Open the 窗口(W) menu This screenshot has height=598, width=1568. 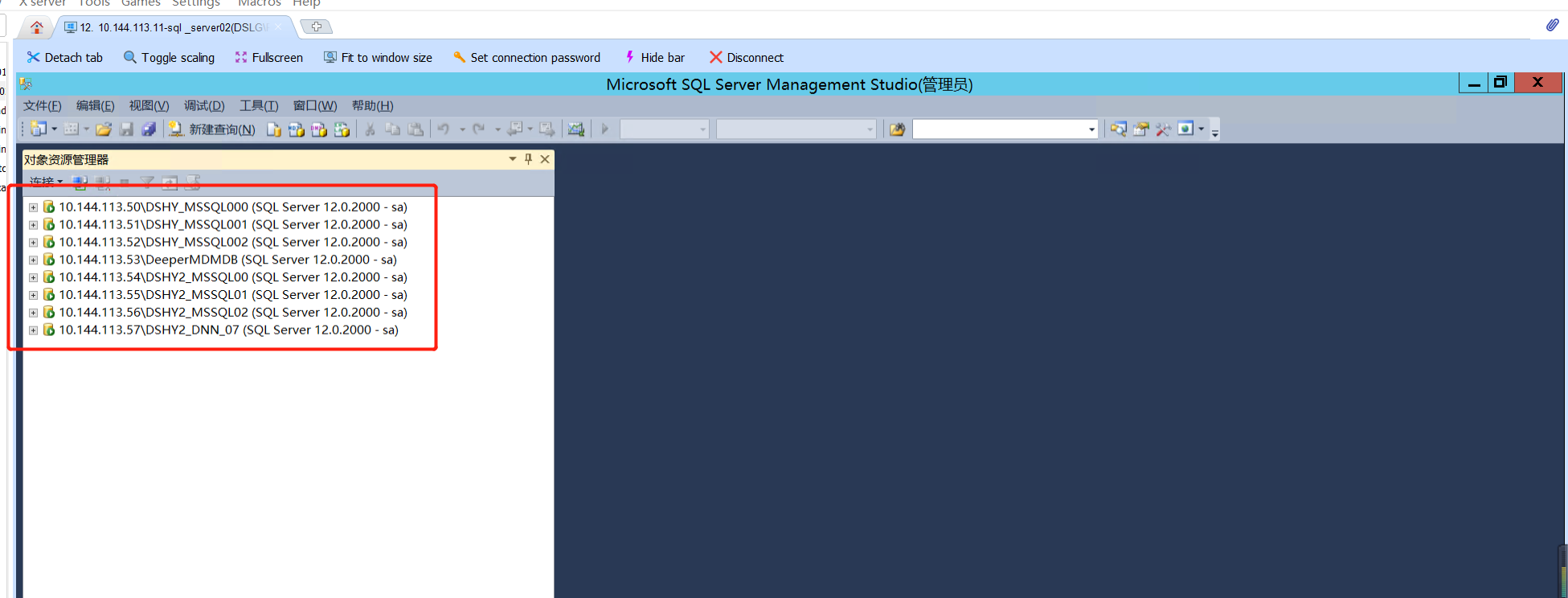click(315, 106)
